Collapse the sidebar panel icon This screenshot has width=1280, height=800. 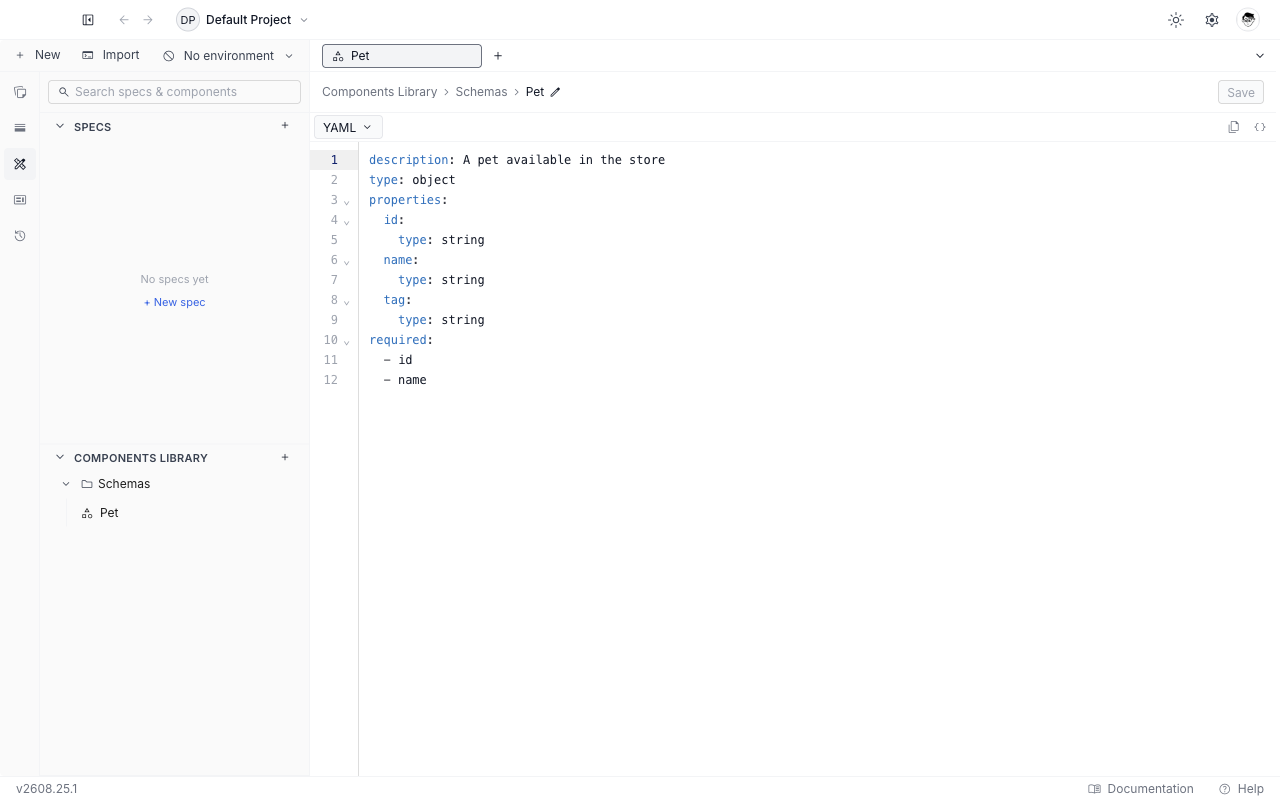[88, 20]
